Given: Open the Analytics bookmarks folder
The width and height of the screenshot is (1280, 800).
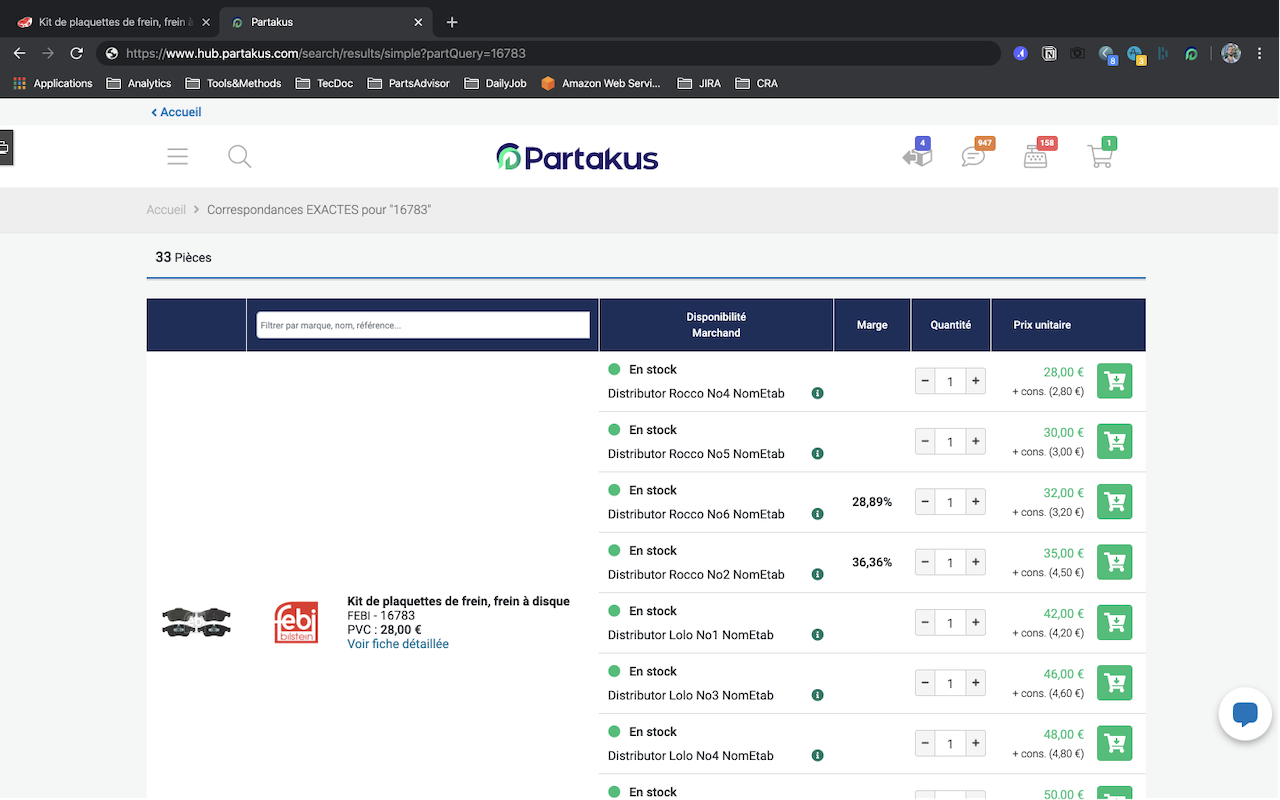Looking at the screenshot, I should [139, 83].
